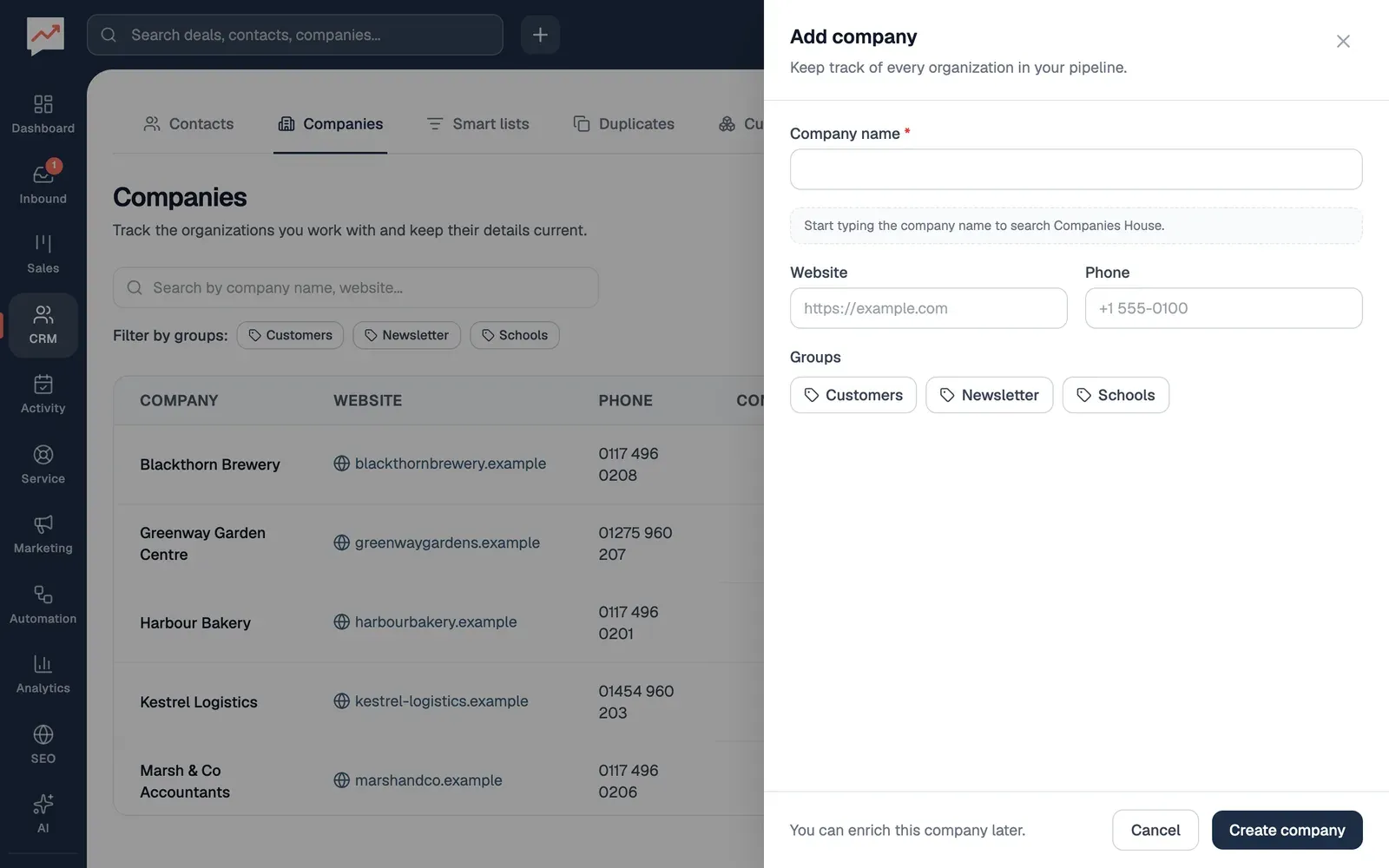Viewport: 1389px width, 868px height.
Task: Switch to the Contacts tab
Action: point(188,124)
